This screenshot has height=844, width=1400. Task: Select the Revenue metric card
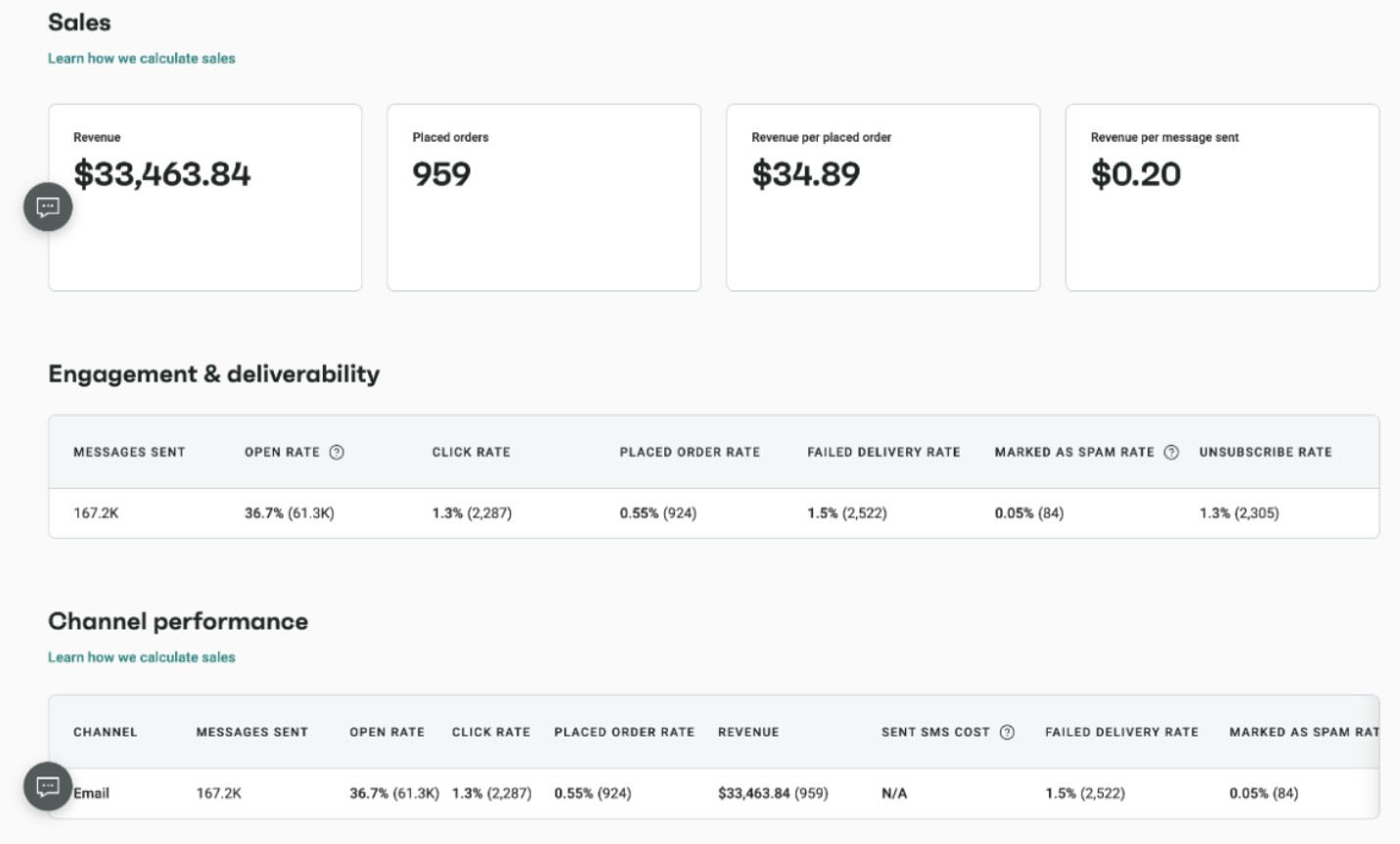click(204, 196)
